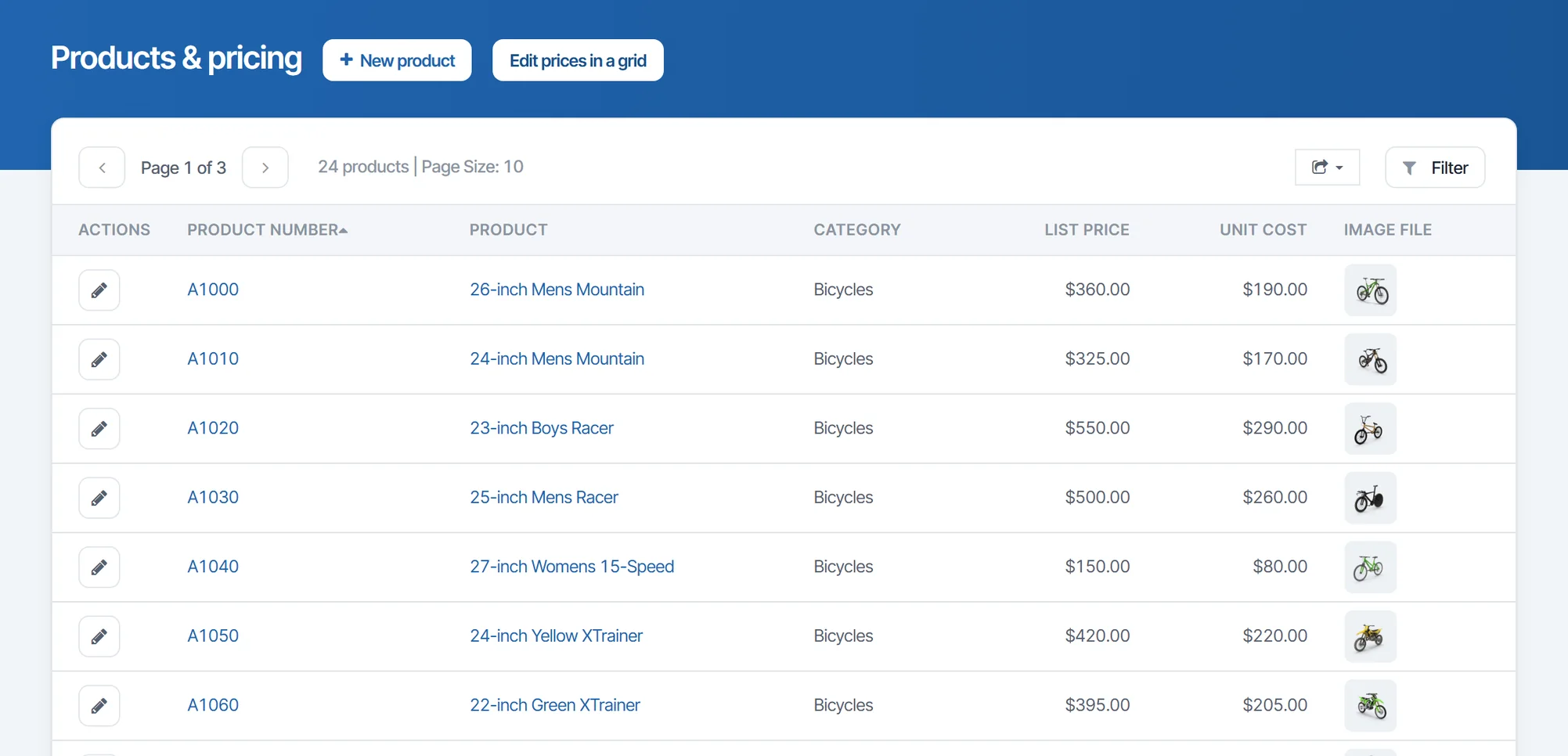
Task: Click the edit pencil for product A1000
Action: click(x=99, y=290)
